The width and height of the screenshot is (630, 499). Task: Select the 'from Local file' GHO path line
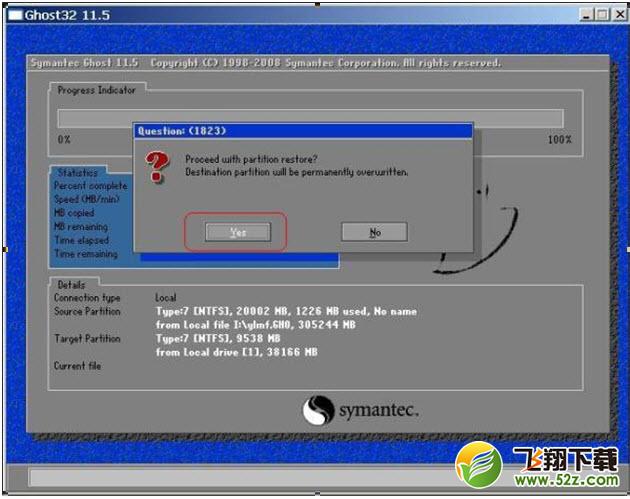256,325
